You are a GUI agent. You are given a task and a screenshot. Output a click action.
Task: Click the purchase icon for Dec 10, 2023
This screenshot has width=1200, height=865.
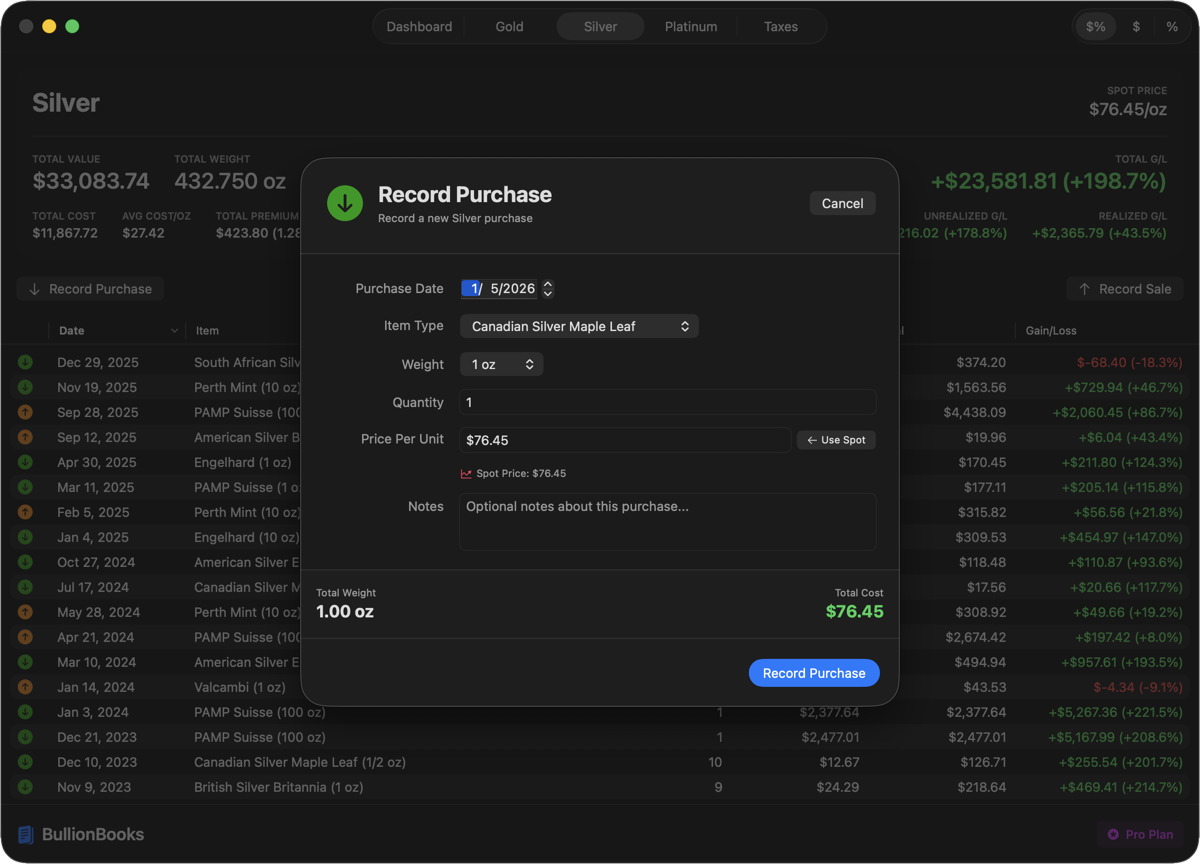[x=25, y=762]
